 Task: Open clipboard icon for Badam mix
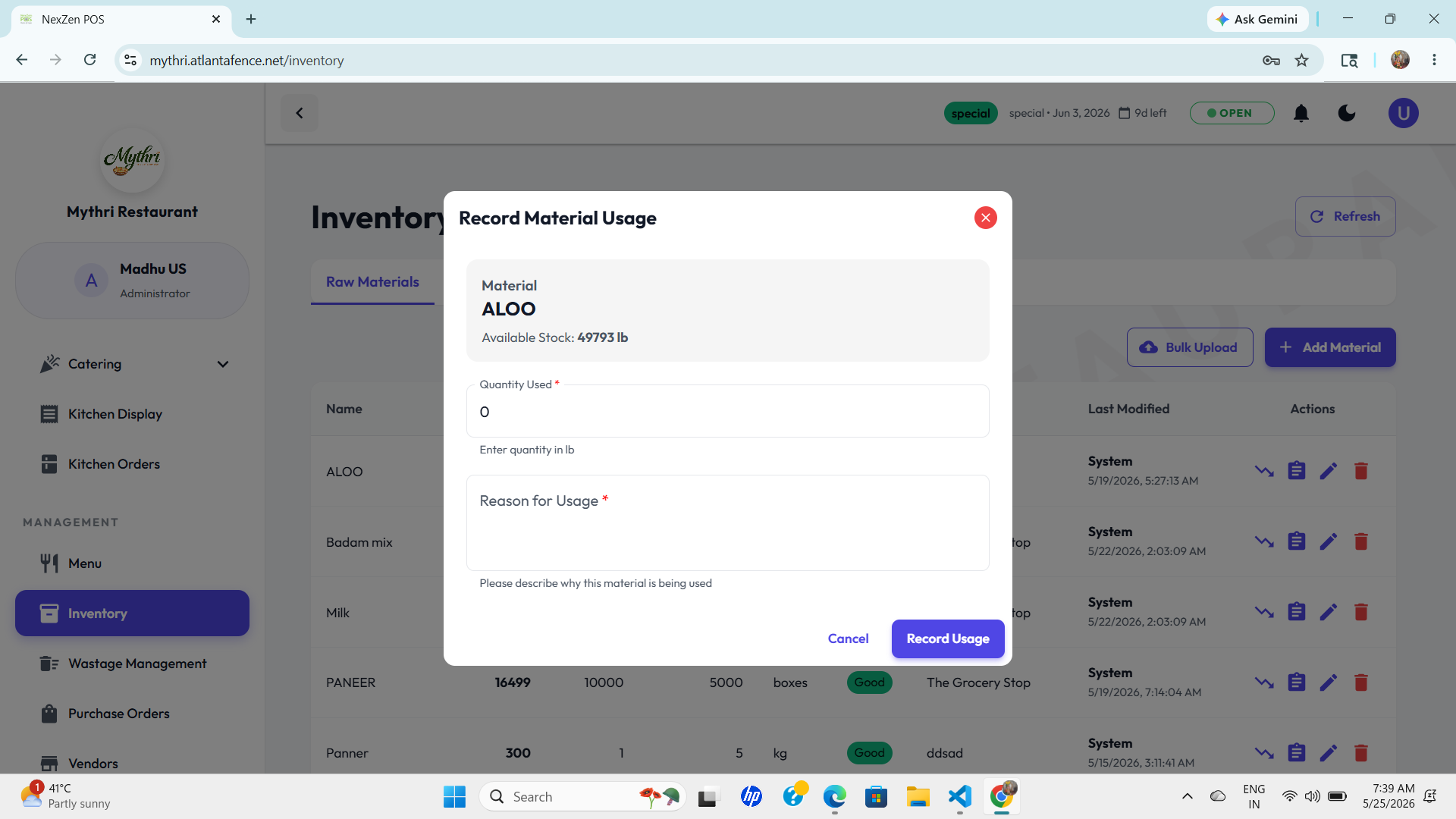point(1297,541)
